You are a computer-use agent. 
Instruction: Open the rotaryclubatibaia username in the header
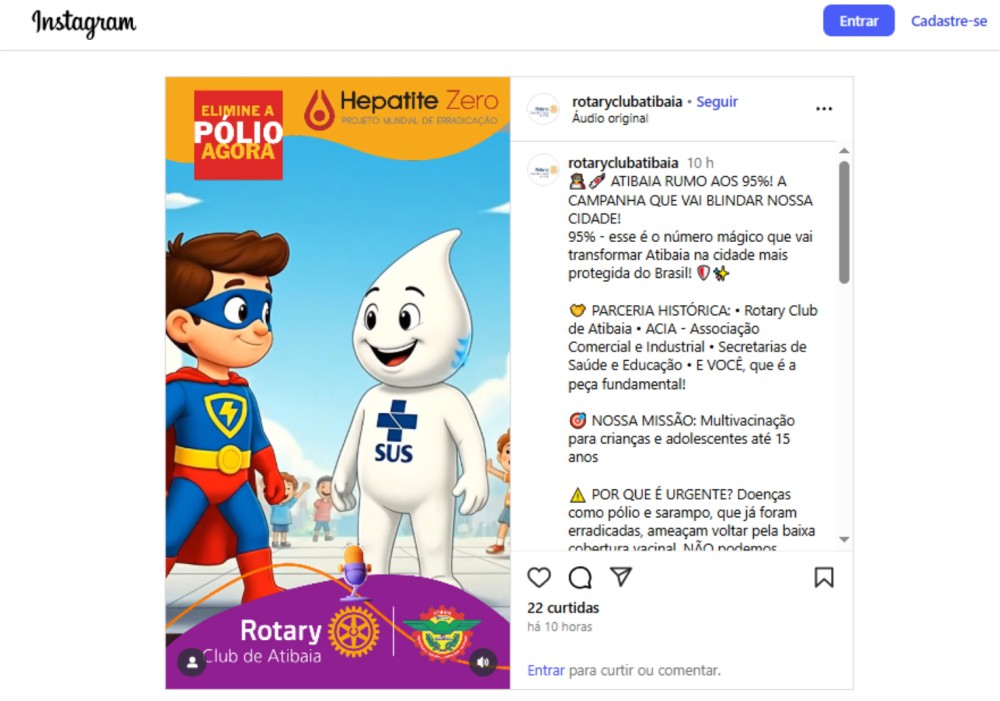(x=627, y=101)
